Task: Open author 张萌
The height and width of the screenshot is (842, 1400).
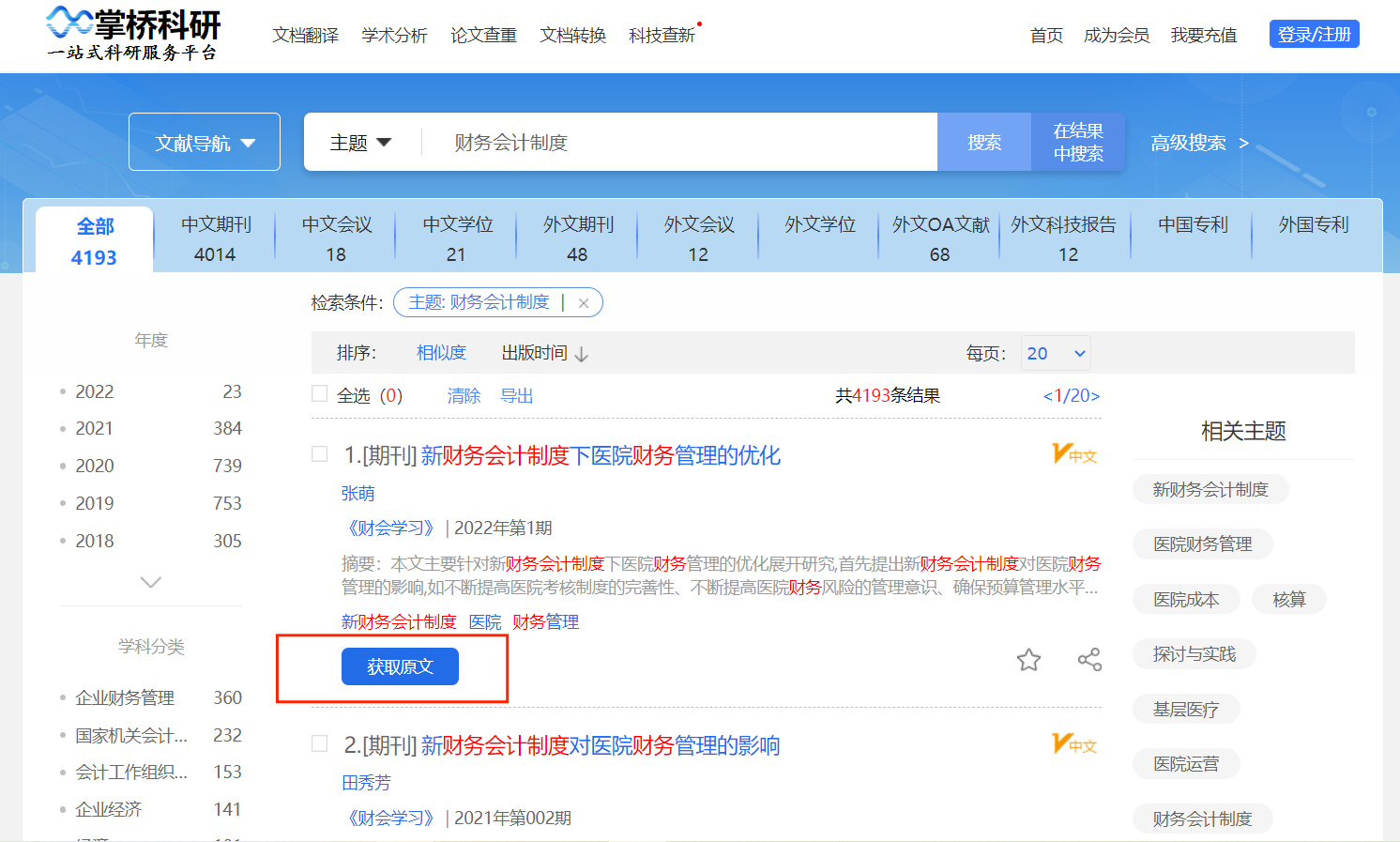Action: pyautogui.click(x=358, y=493)
